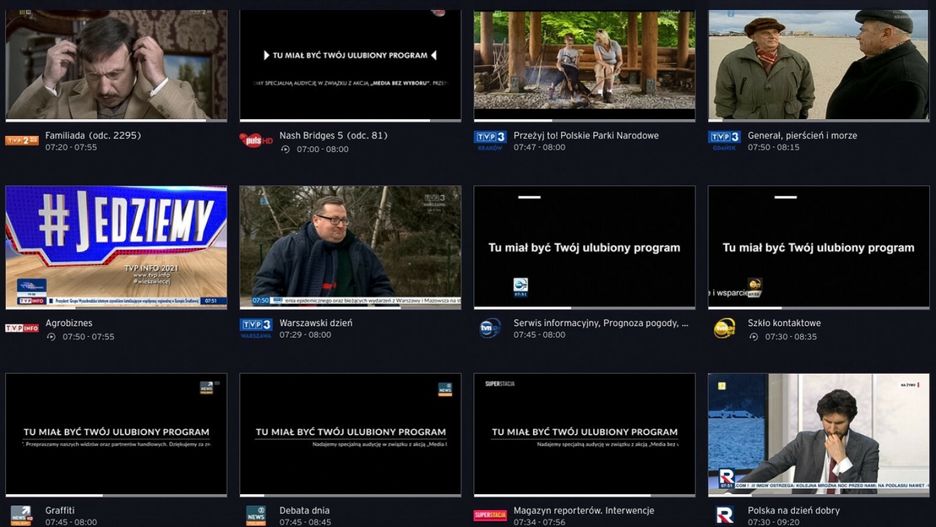Click the catch-up icon under Szkło kontaktowe
Viewport: 936px width, 527px height.
(753, 337)
